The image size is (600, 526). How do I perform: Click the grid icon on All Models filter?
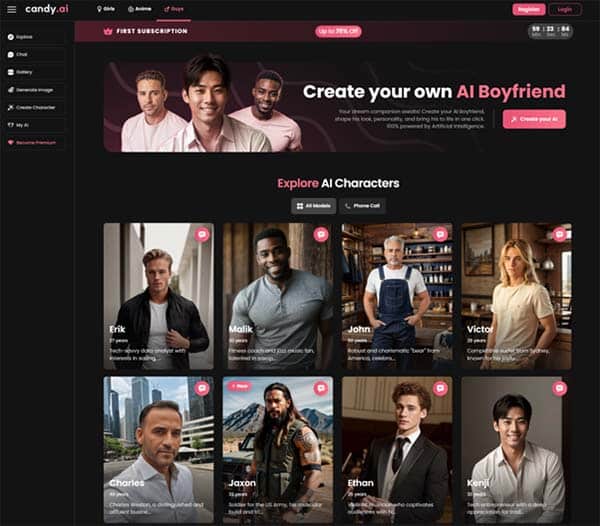point(300,206)
